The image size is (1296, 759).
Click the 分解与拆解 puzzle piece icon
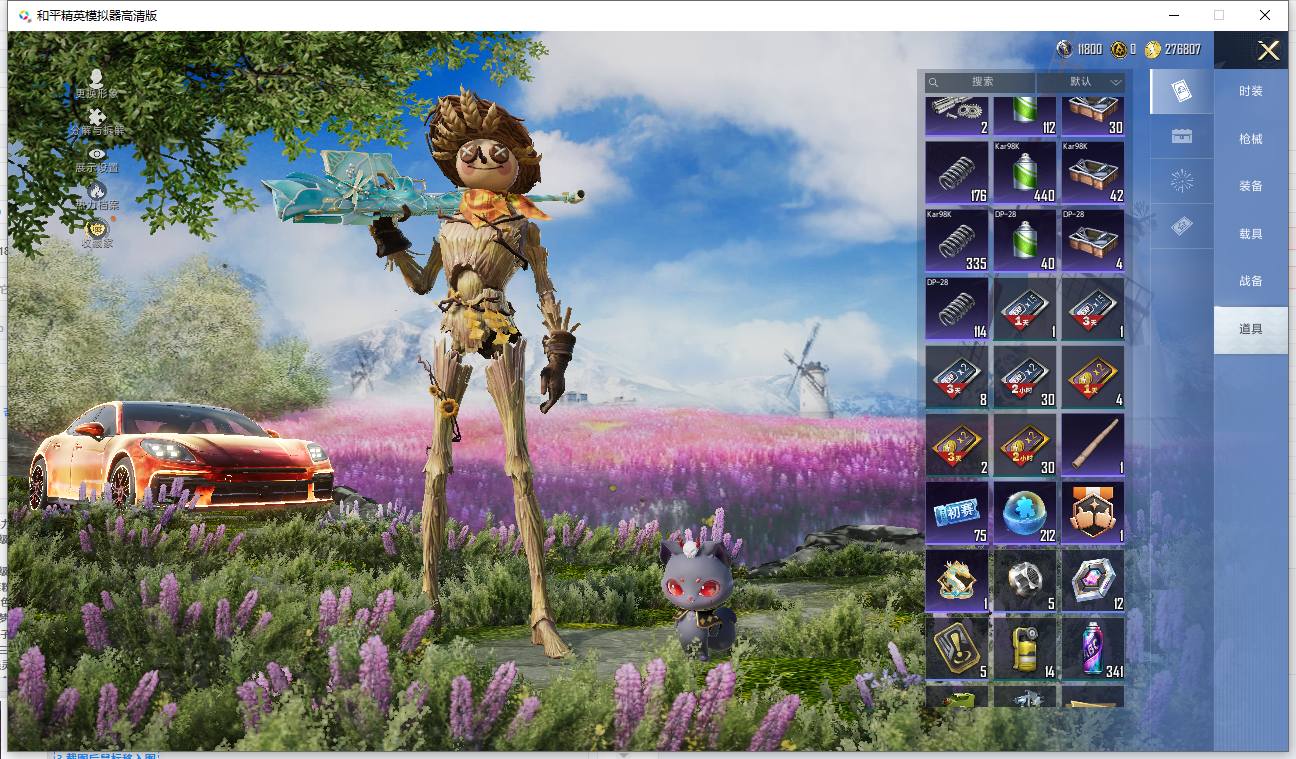click(x=96, y=122)
